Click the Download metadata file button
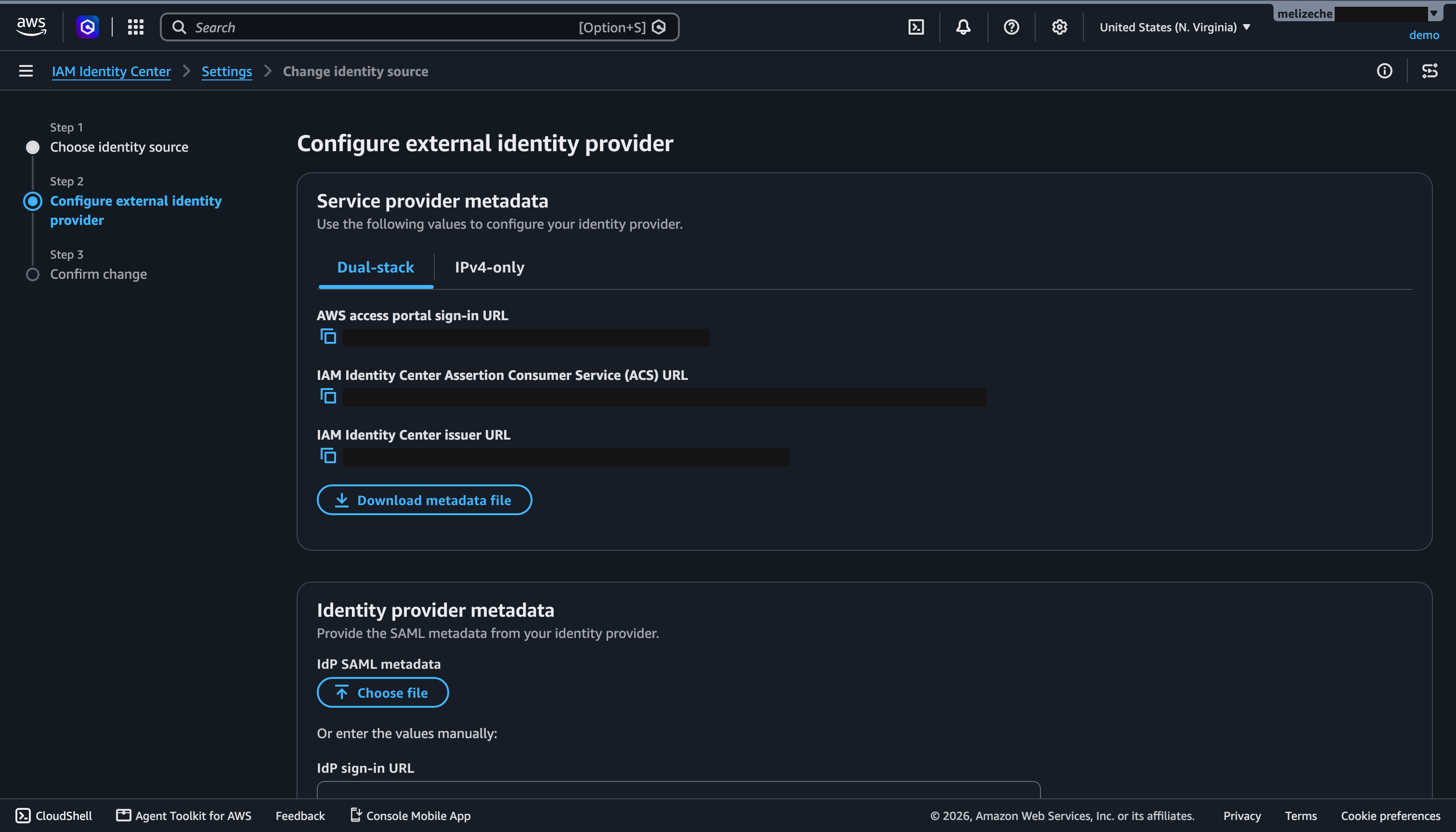The height and width of the screenshot is (832, 1456). point(424,500)
